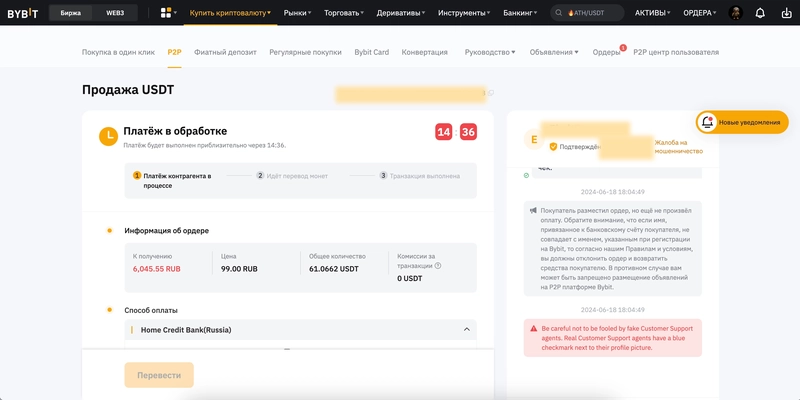This screenshot has height=400, width=800.
Task: Click the fake Customer Support warning message
Action: [613, 338]
